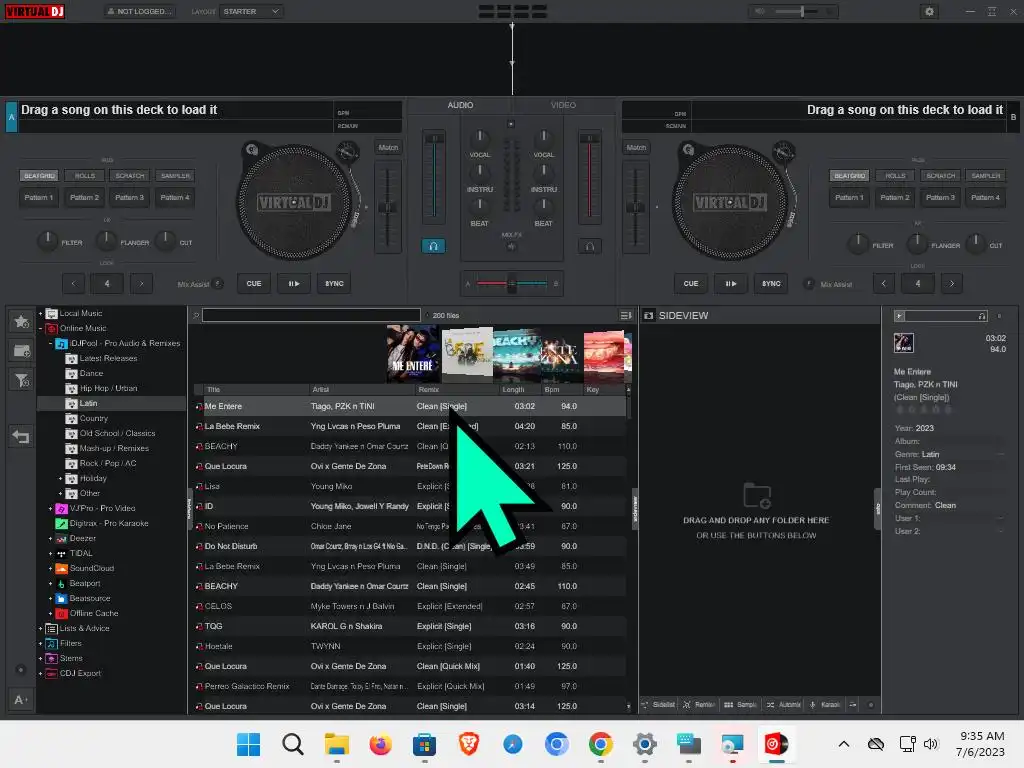The image size is (1024, 768).
Task: Enable SYNC on deck B
Action: (x=771, y=284)
